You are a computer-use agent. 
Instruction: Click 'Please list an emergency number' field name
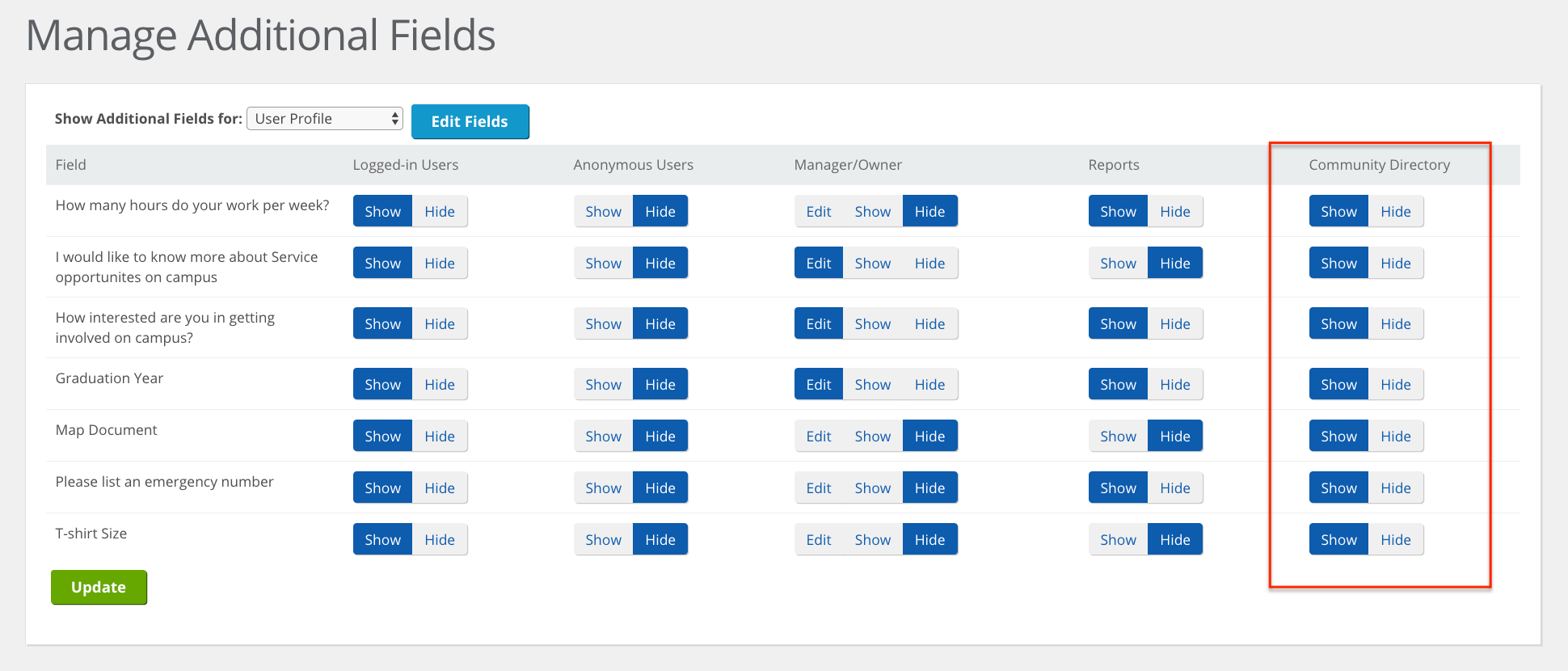(165, 482)
